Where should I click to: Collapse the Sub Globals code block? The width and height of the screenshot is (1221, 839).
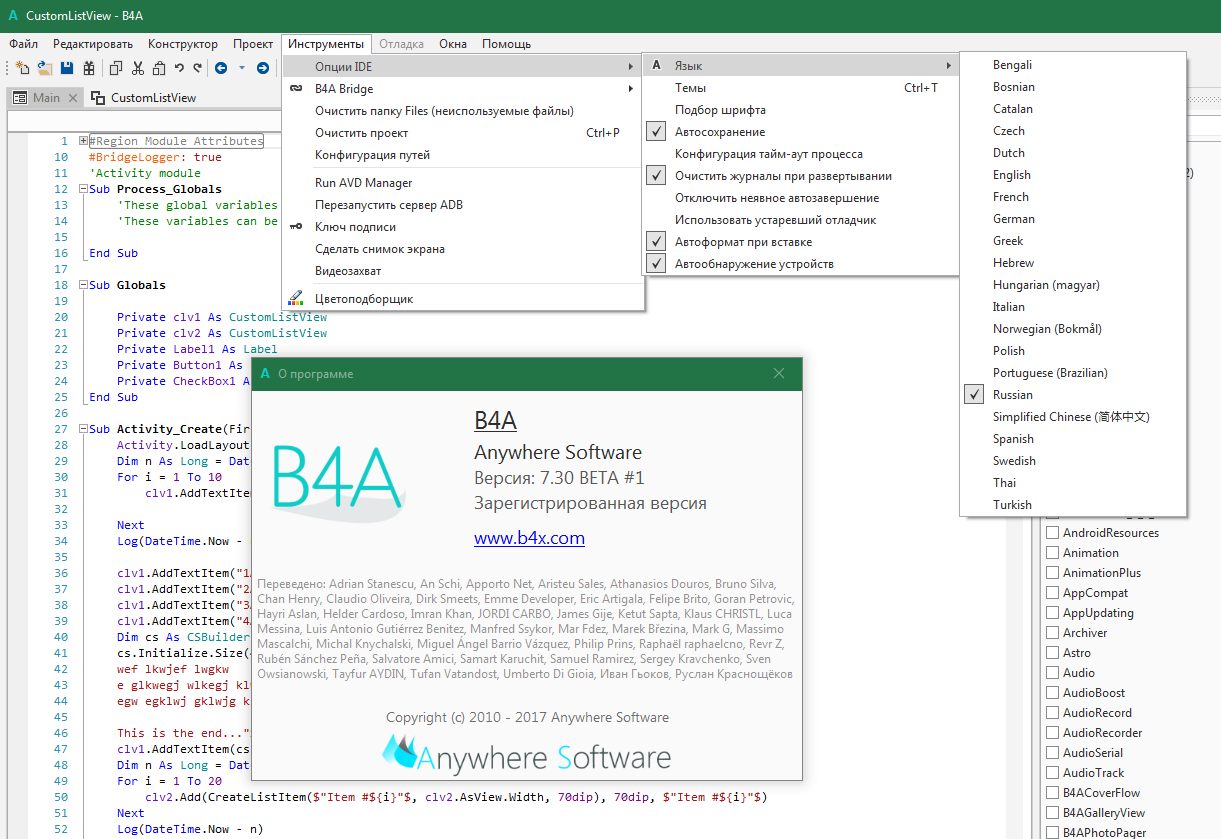click(x=83, y=285)
